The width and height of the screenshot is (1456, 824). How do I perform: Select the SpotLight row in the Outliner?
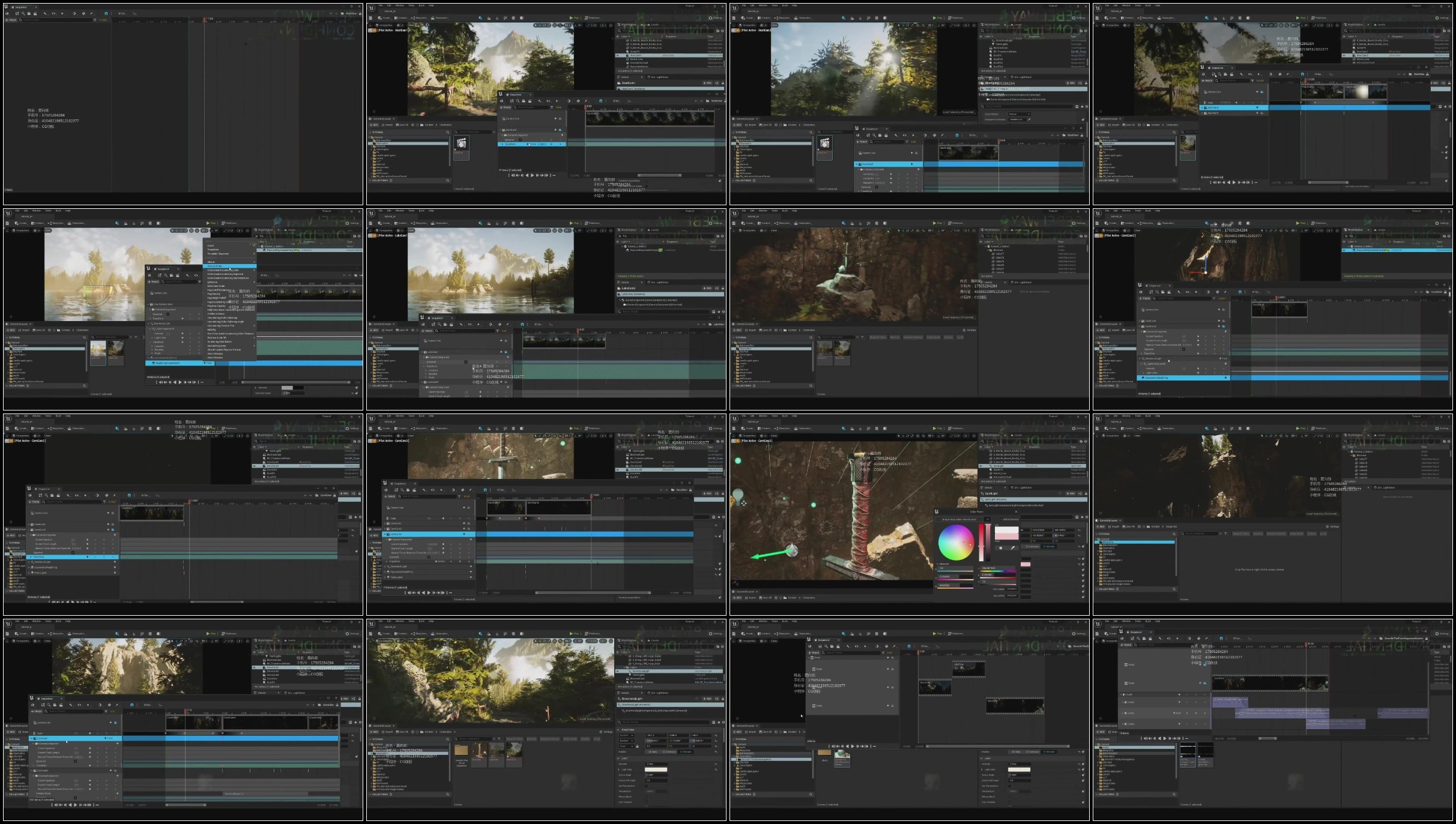(1032, 466)
